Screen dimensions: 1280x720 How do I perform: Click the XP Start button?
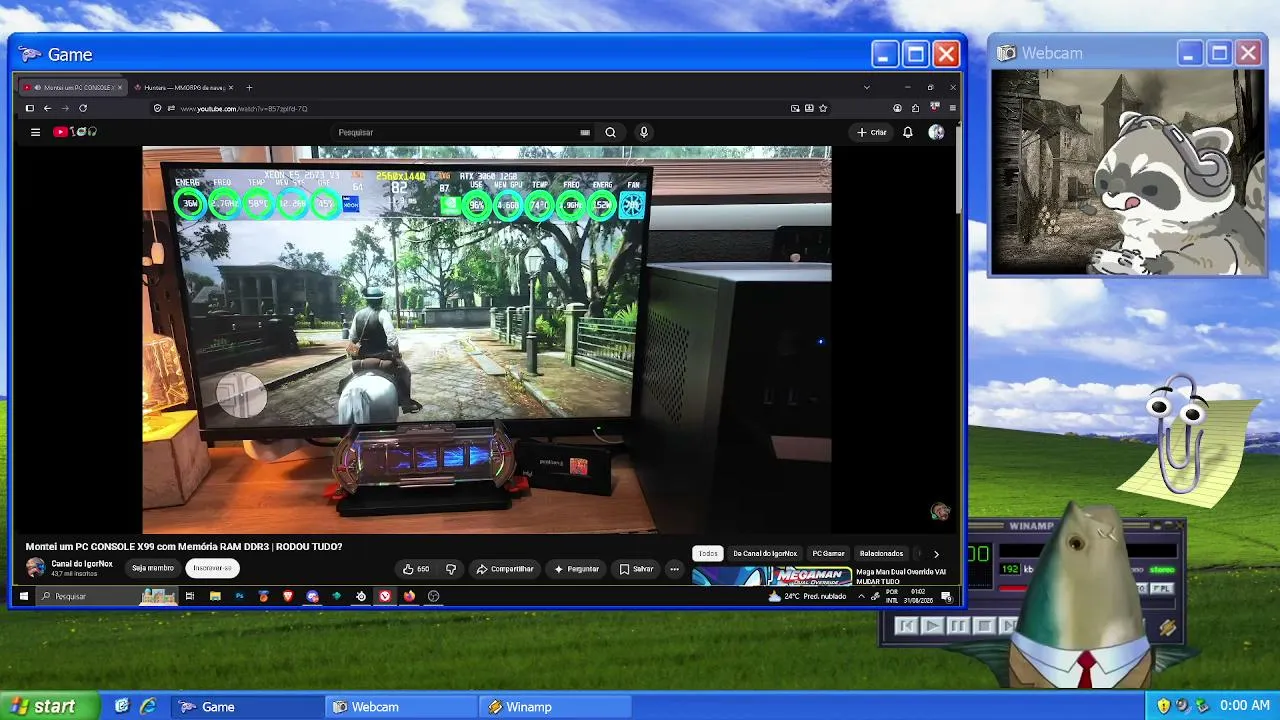coord(50,706)
